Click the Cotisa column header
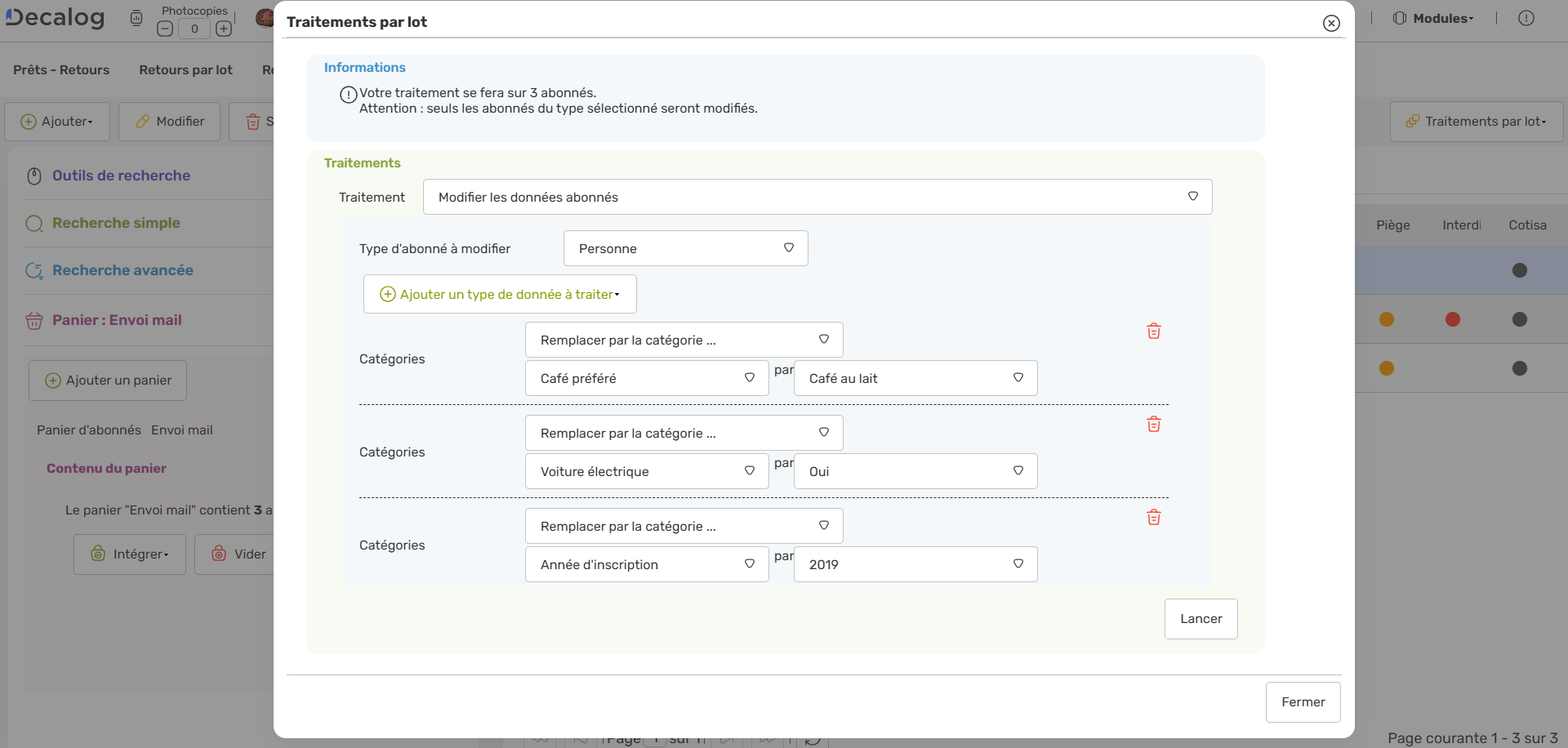The height and width of the screenshot is (748, 1568). click(x=1527, y=225)
